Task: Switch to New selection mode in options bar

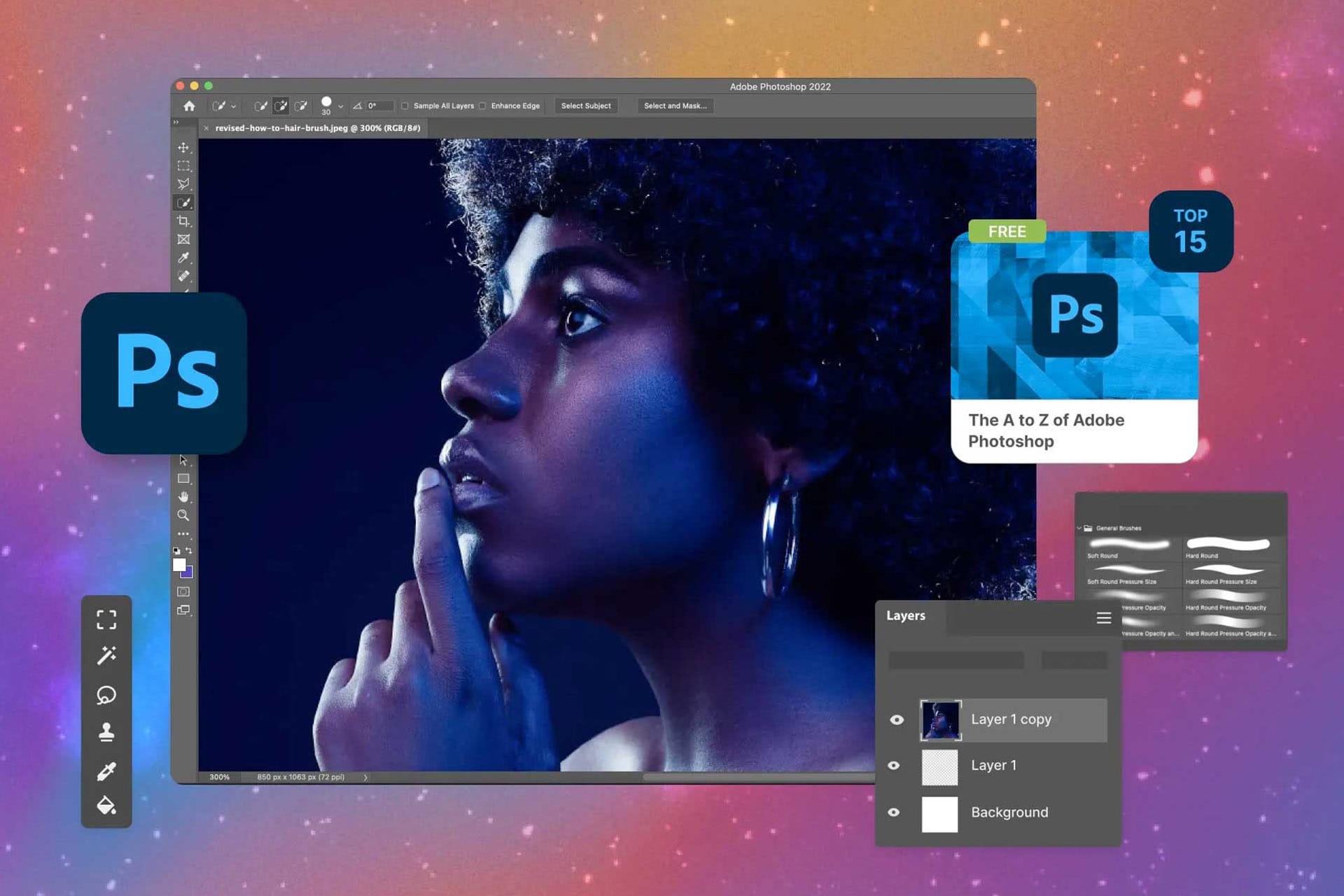Action: (260, 106)
